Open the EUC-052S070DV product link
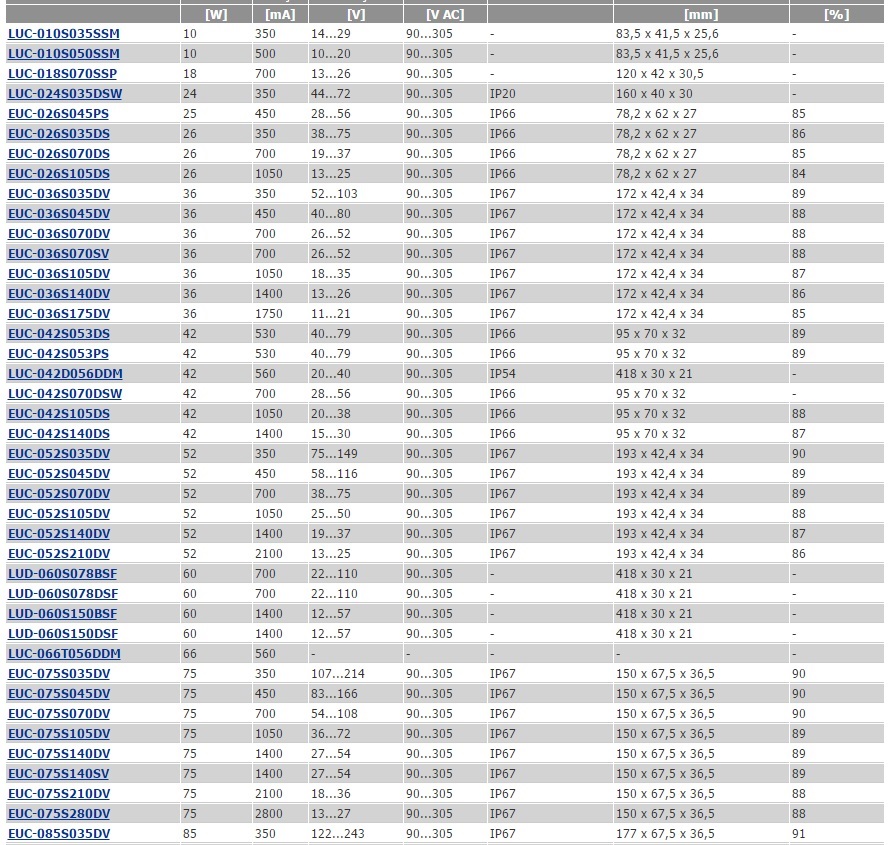This screenshot has height=845, width=889. tap(59, 493)
